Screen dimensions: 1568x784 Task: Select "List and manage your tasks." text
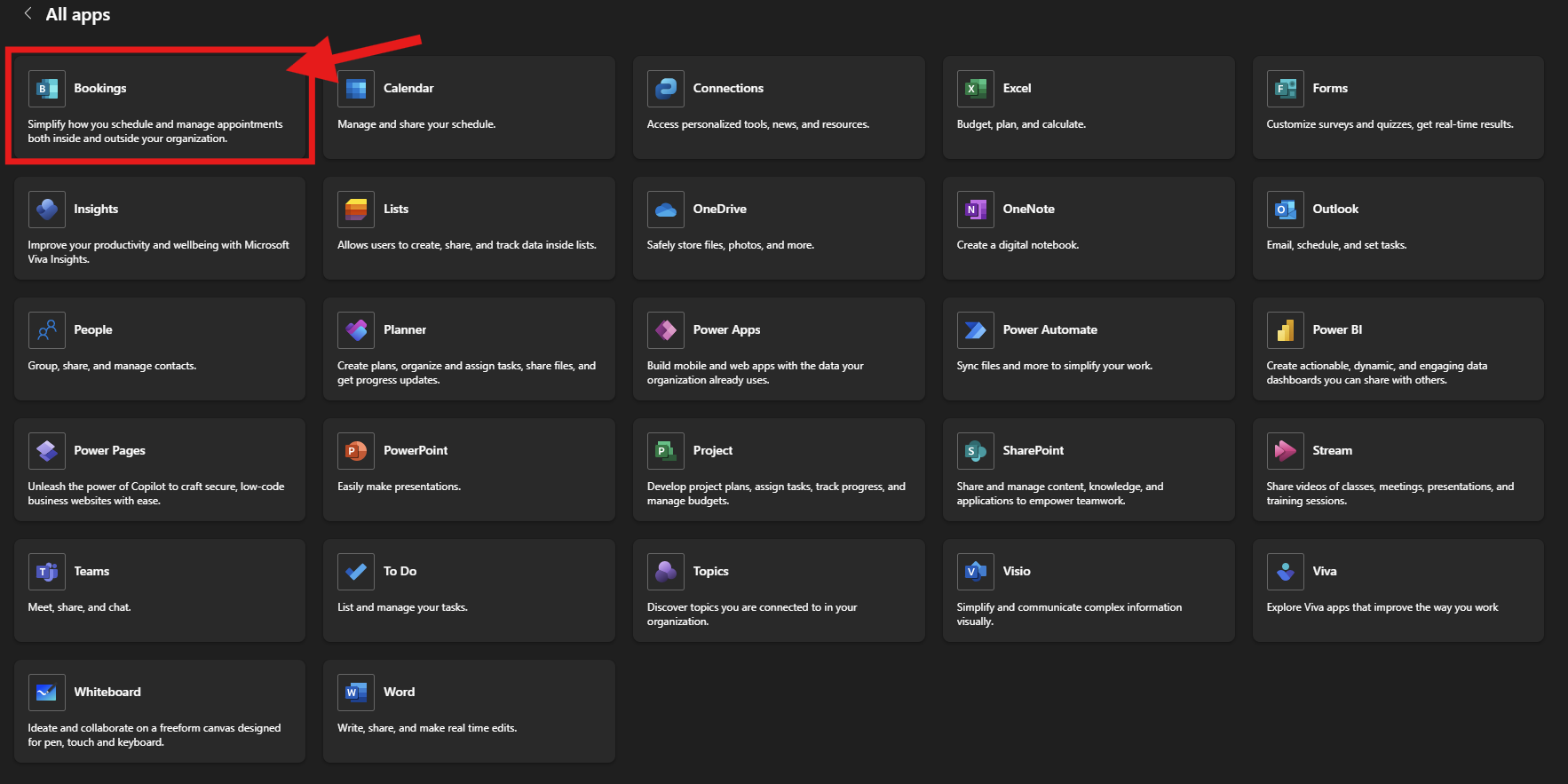click(x=402, y=607)
